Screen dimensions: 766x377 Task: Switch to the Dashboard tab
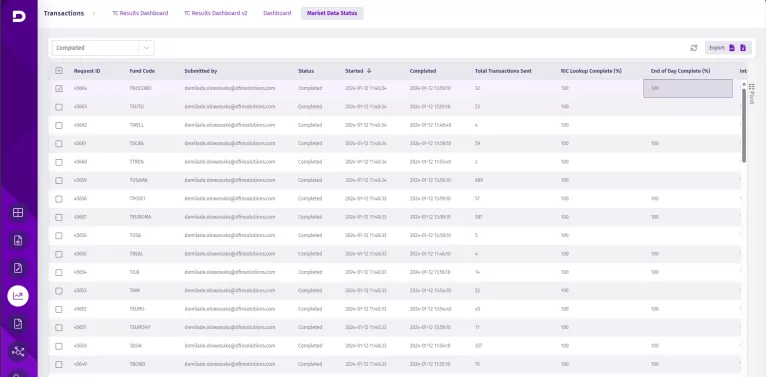pos(277,13)
